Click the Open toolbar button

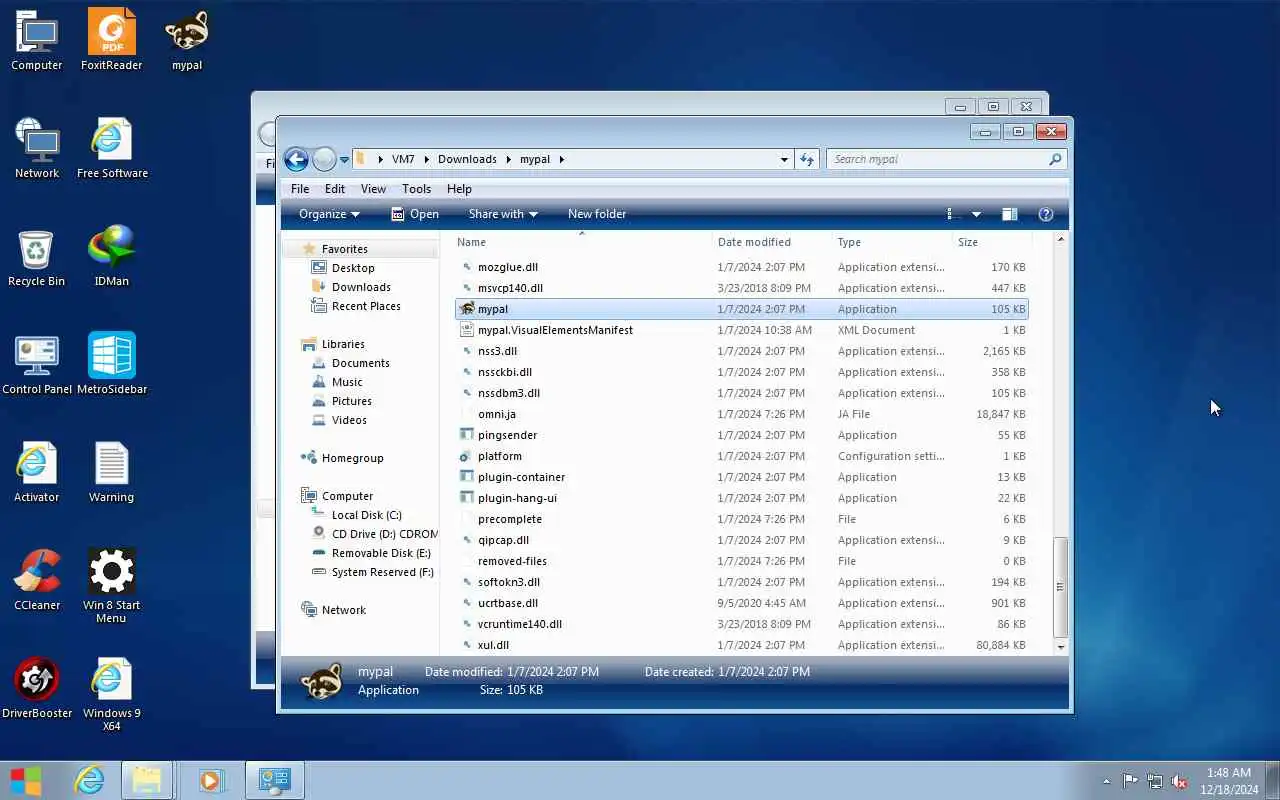(415, 214)
